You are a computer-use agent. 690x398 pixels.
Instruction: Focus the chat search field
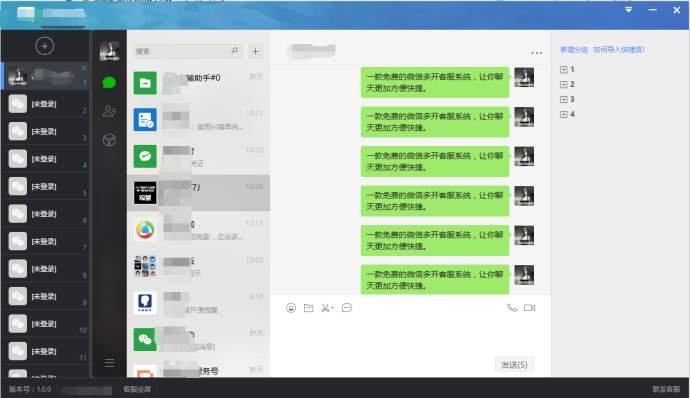coord(188,51)
